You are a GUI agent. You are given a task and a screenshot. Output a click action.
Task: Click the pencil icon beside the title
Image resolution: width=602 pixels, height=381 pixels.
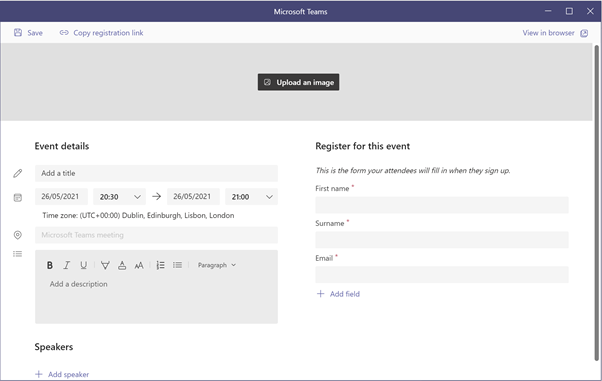coord(18,173)
